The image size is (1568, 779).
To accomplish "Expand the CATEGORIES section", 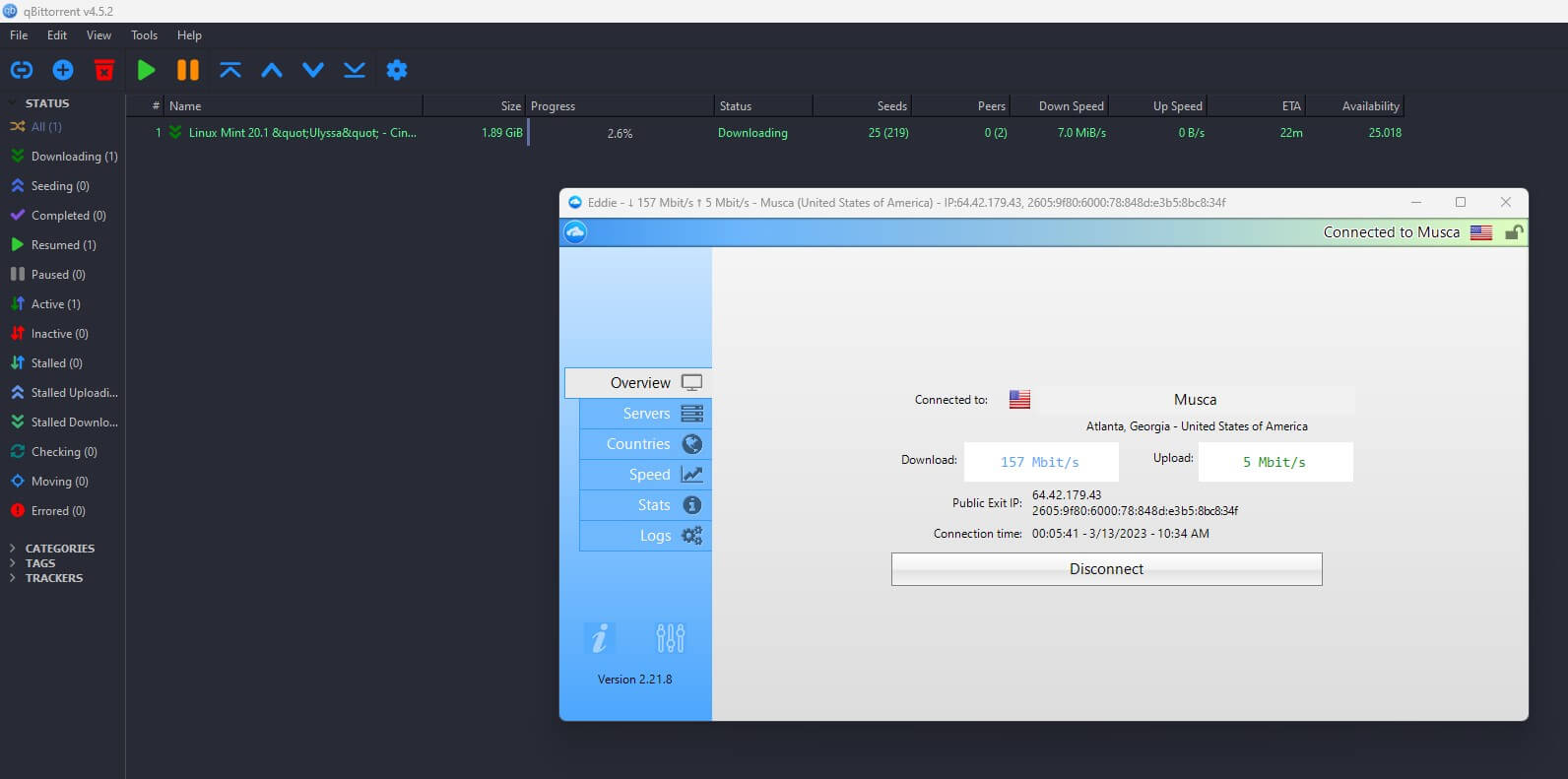I will (13, 549).
